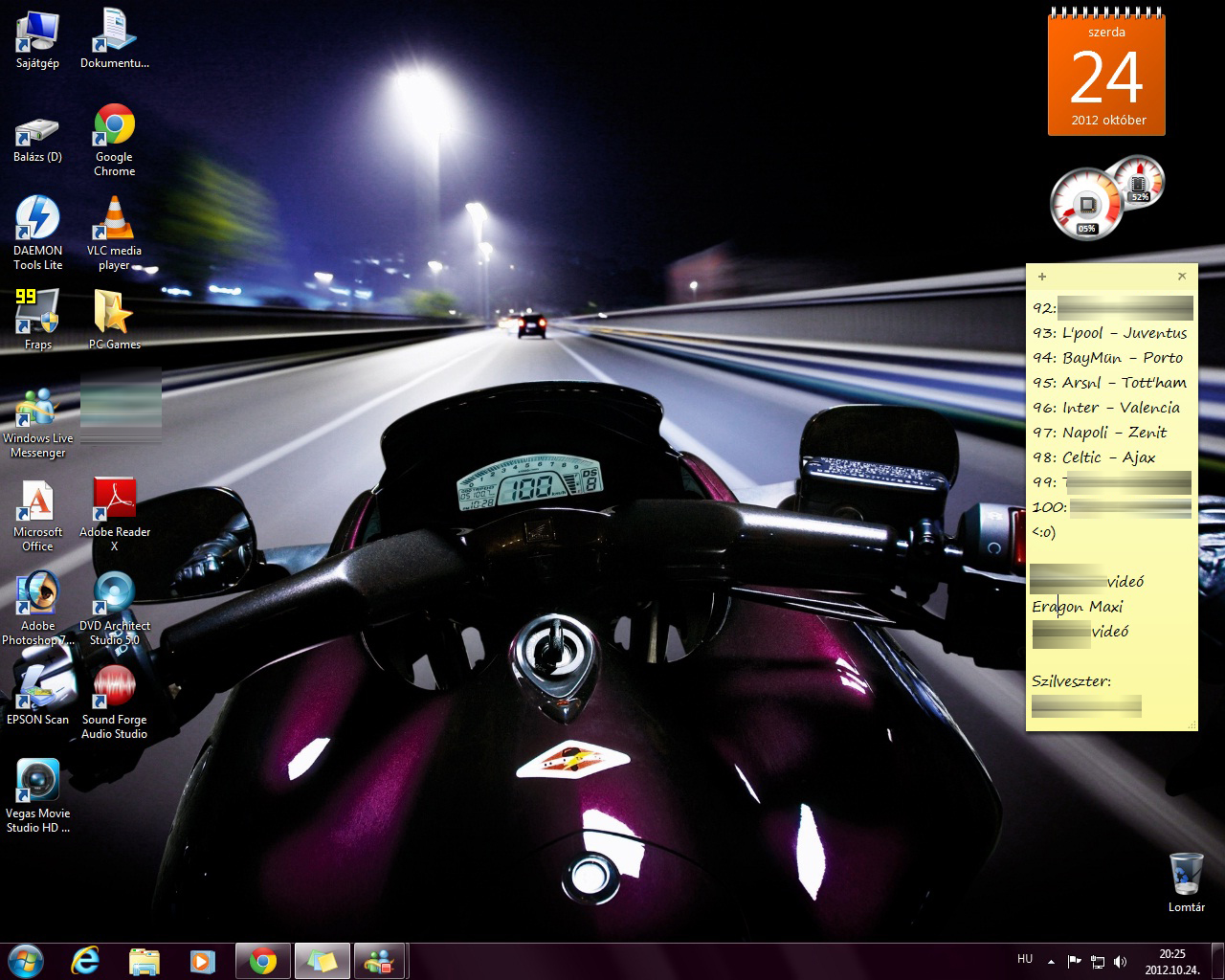Click the note line "98: Celtic – Ajax"

[1093, 457]
